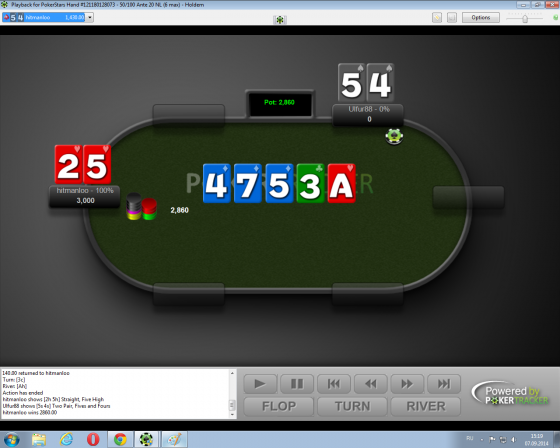Pause the hand replay

pyautogui.click(x=297, y=384)
